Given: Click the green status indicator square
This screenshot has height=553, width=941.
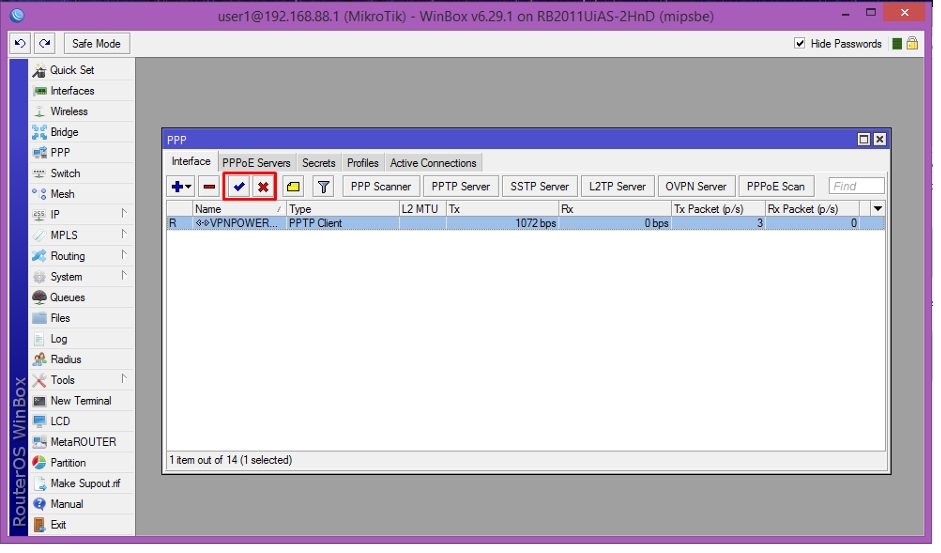Looking at the screenshot, I should click(x=897, y=44).
